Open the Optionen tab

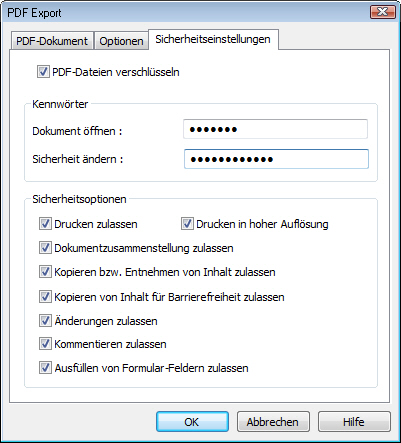click(121, 41)
